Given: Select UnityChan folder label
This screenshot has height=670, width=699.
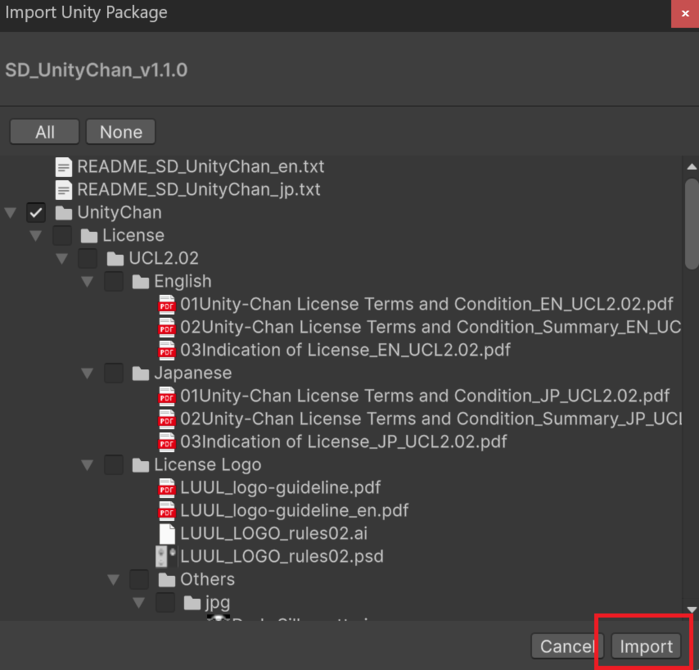Looking at the screenshot, I should [119, 213].
